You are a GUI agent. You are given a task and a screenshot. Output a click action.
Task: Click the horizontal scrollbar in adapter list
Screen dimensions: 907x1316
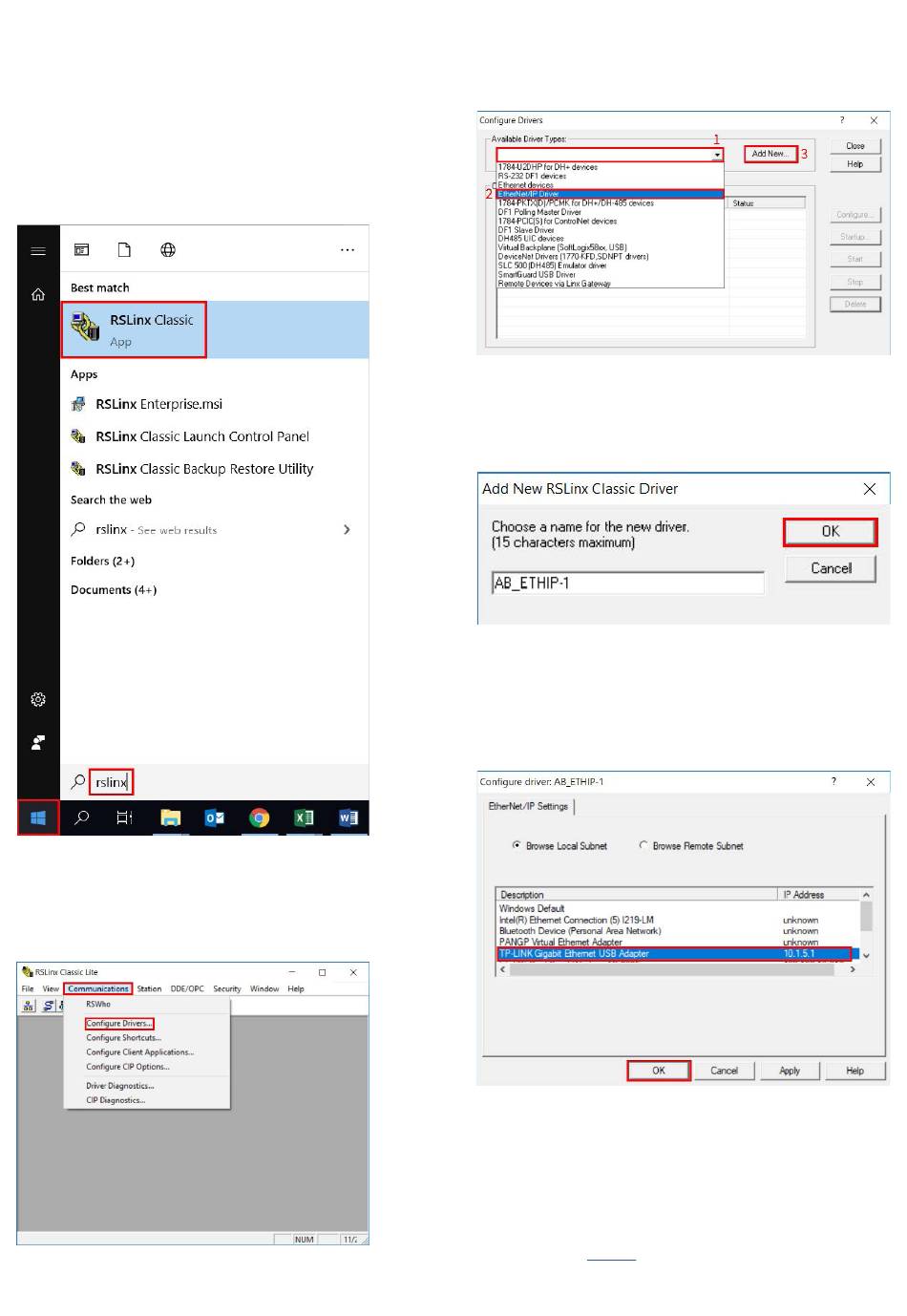coord(679,969)
